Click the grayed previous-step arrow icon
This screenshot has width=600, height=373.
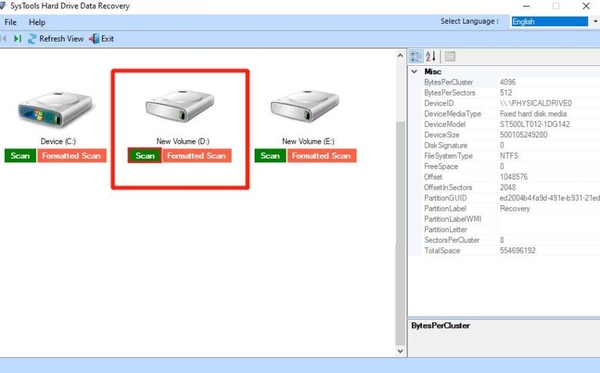pos(4,39)
